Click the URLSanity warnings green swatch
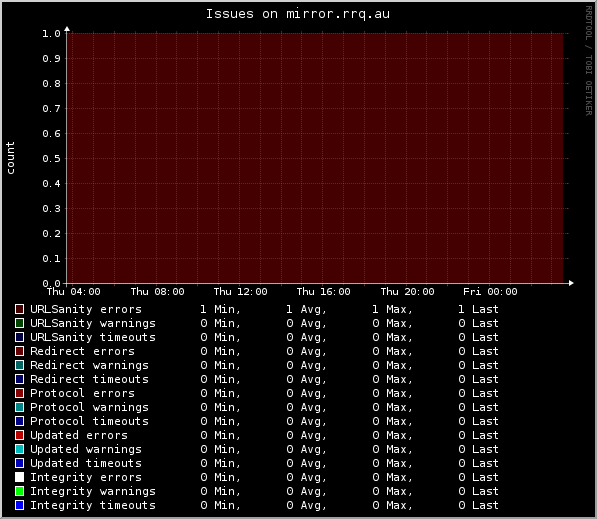Screen dimensions: 597x519 click(19, 323)
